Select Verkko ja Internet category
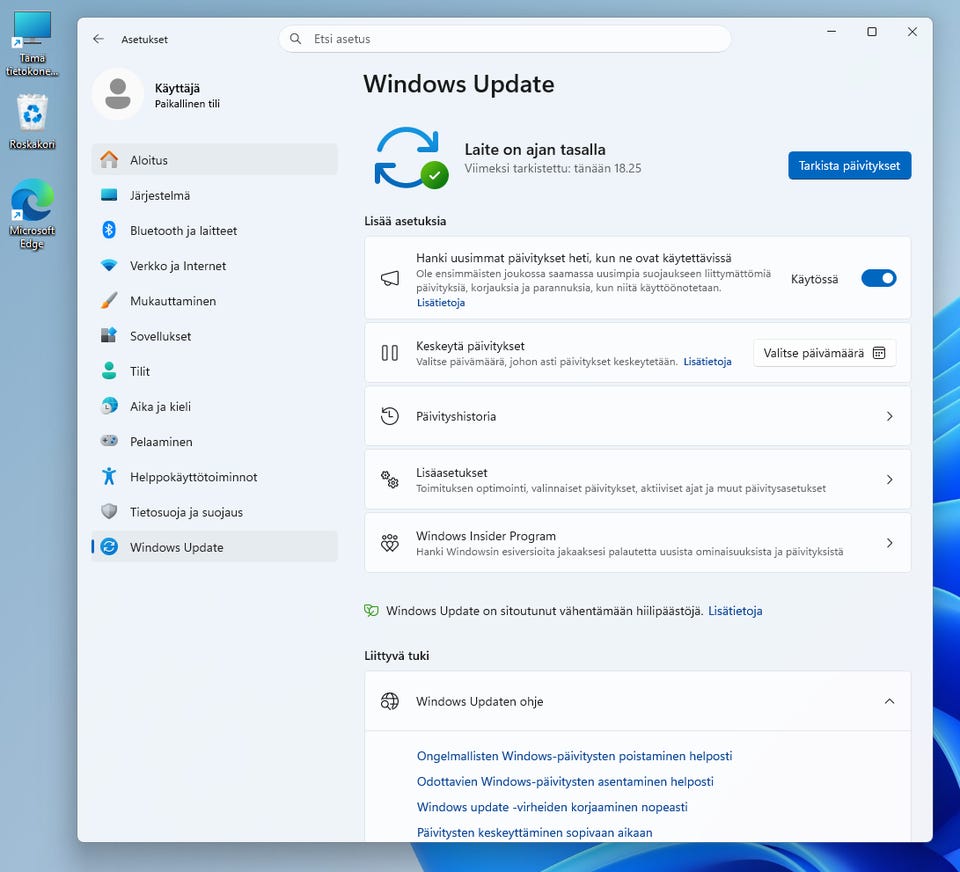 click(x=214, y=265)
